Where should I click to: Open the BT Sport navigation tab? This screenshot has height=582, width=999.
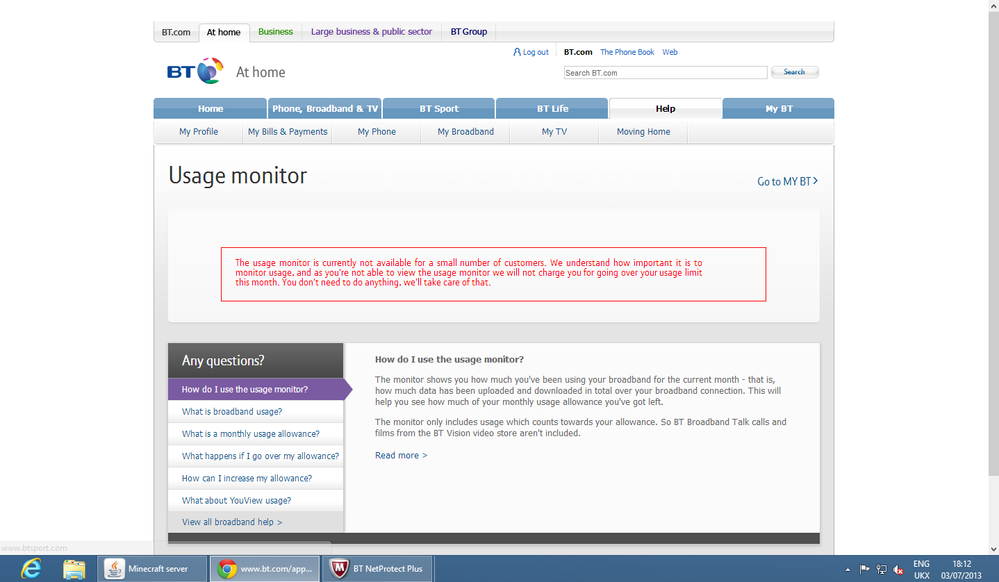pos(438,108)
